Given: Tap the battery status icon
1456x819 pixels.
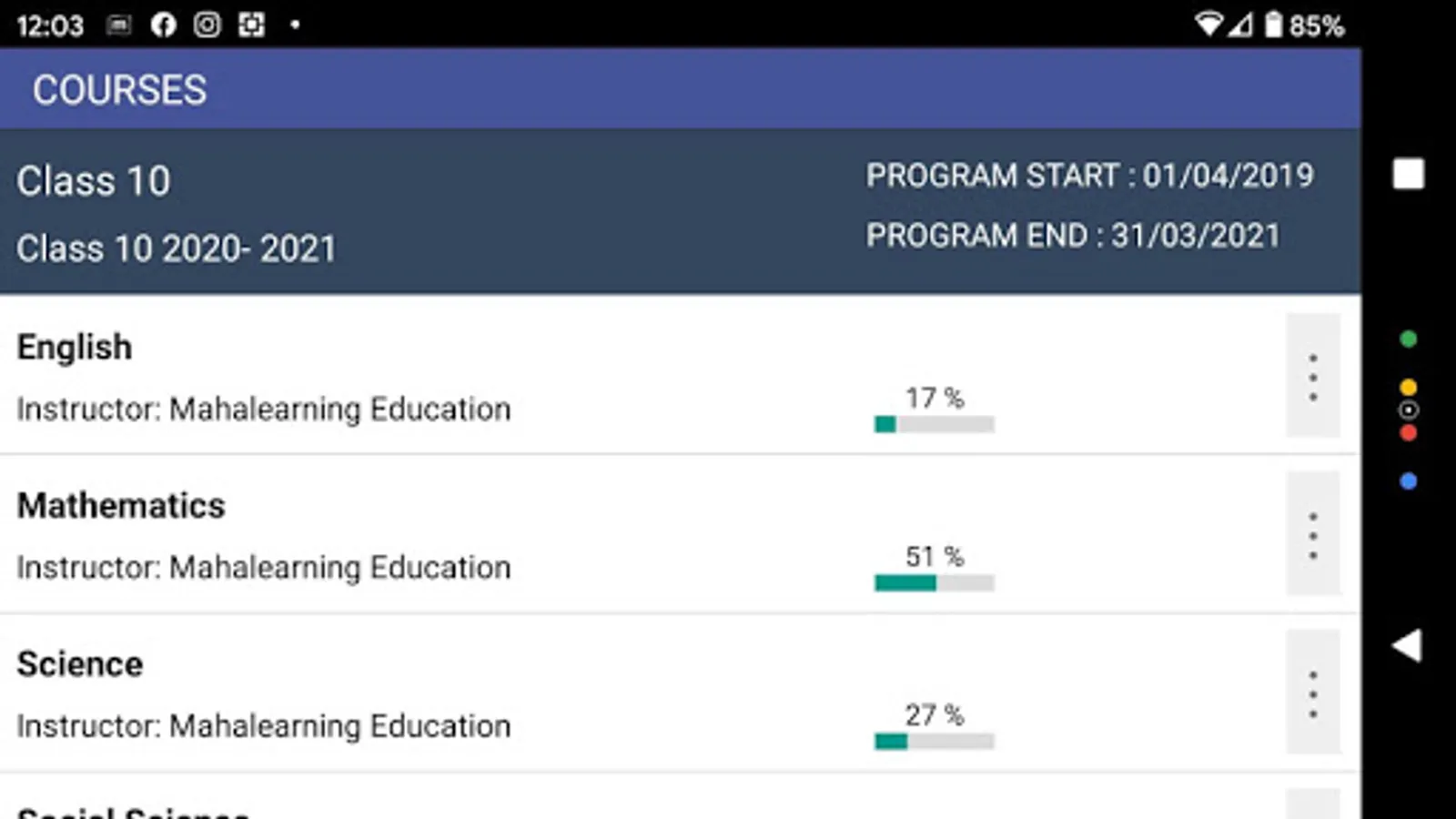Looking at the screenshot, I should [1273, 25].
